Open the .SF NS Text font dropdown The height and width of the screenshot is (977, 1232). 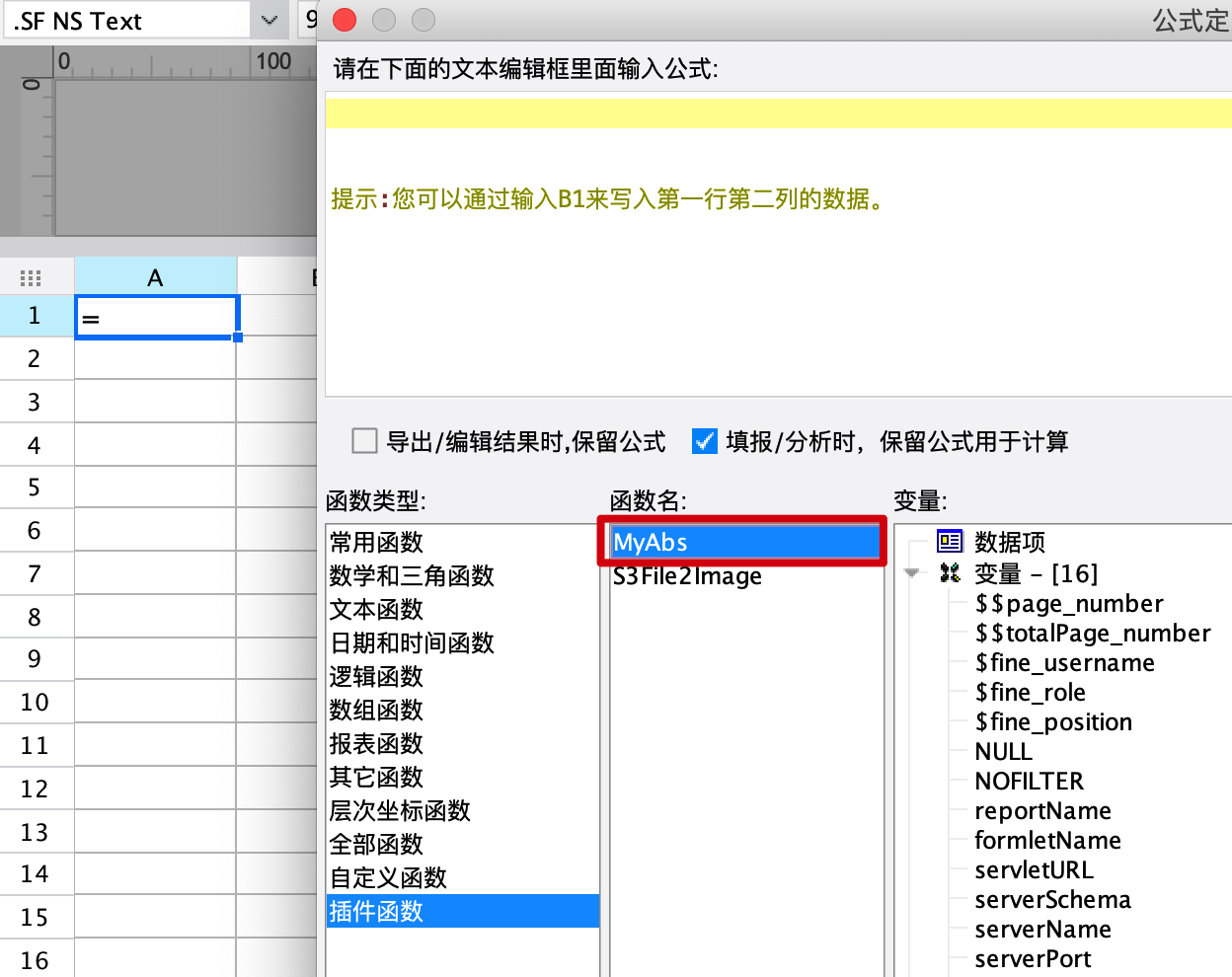tap(269, 20)
